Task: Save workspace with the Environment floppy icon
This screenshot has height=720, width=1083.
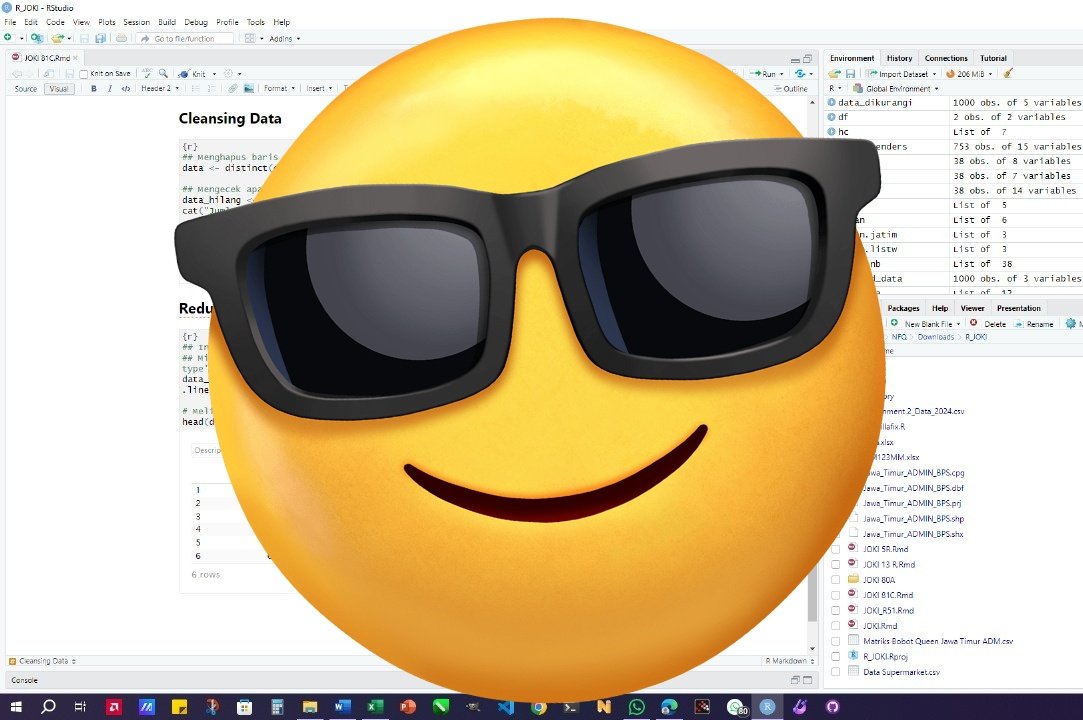Action: tap(850, 74)
